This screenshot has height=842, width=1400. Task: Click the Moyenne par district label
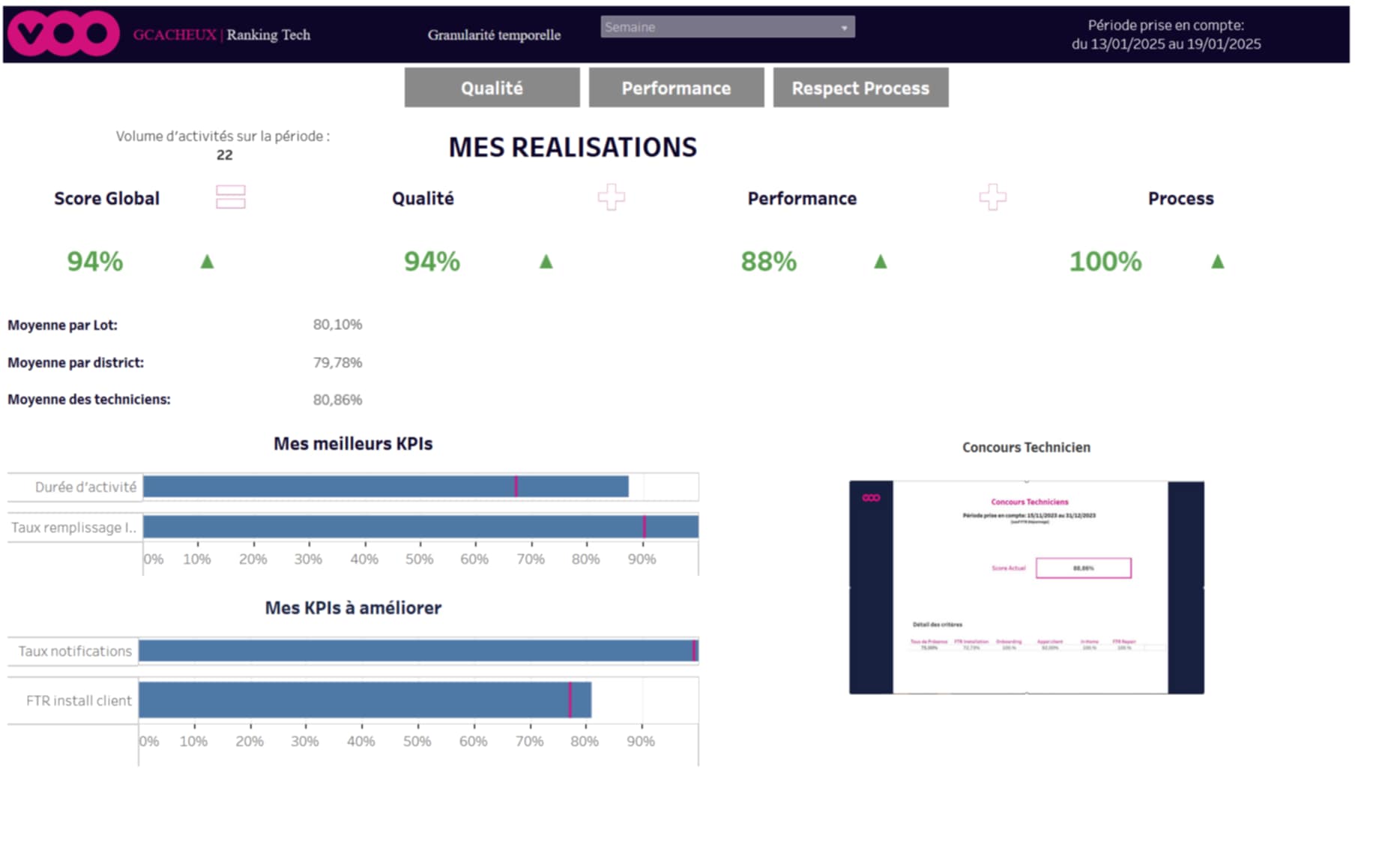pyautogui.click(x=76, y=363)
